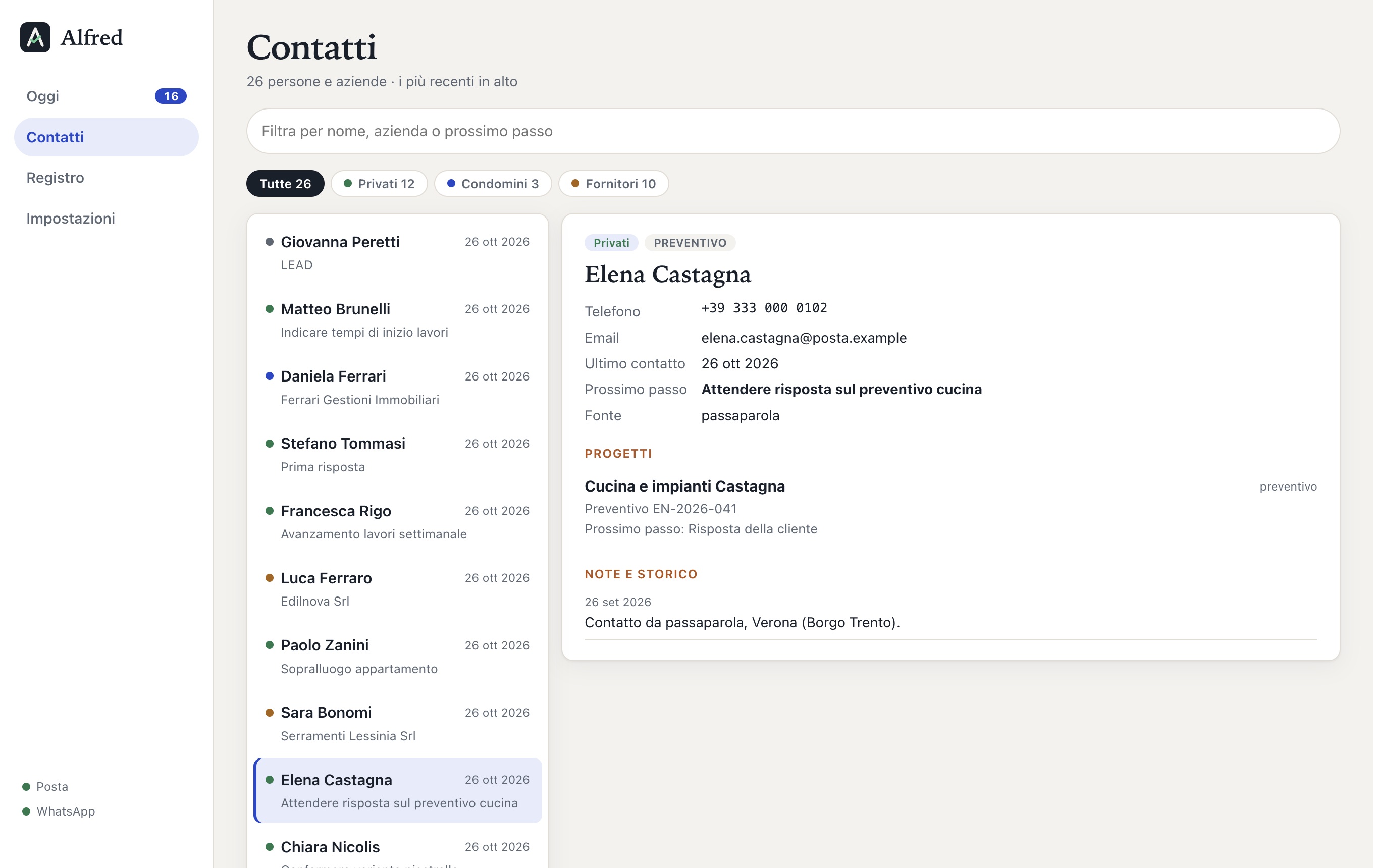Click WhatsApp connection status indicator
Viewport: 1373px width, 868px height.
coord(59,811)
